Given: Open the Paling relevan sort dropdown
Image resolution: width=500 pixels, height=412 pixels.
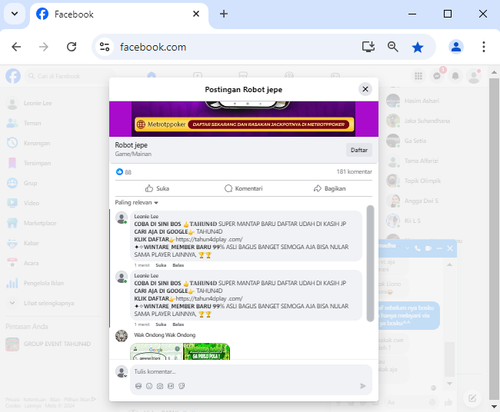Looking at the screenshot, I should [x=136, y=202].
